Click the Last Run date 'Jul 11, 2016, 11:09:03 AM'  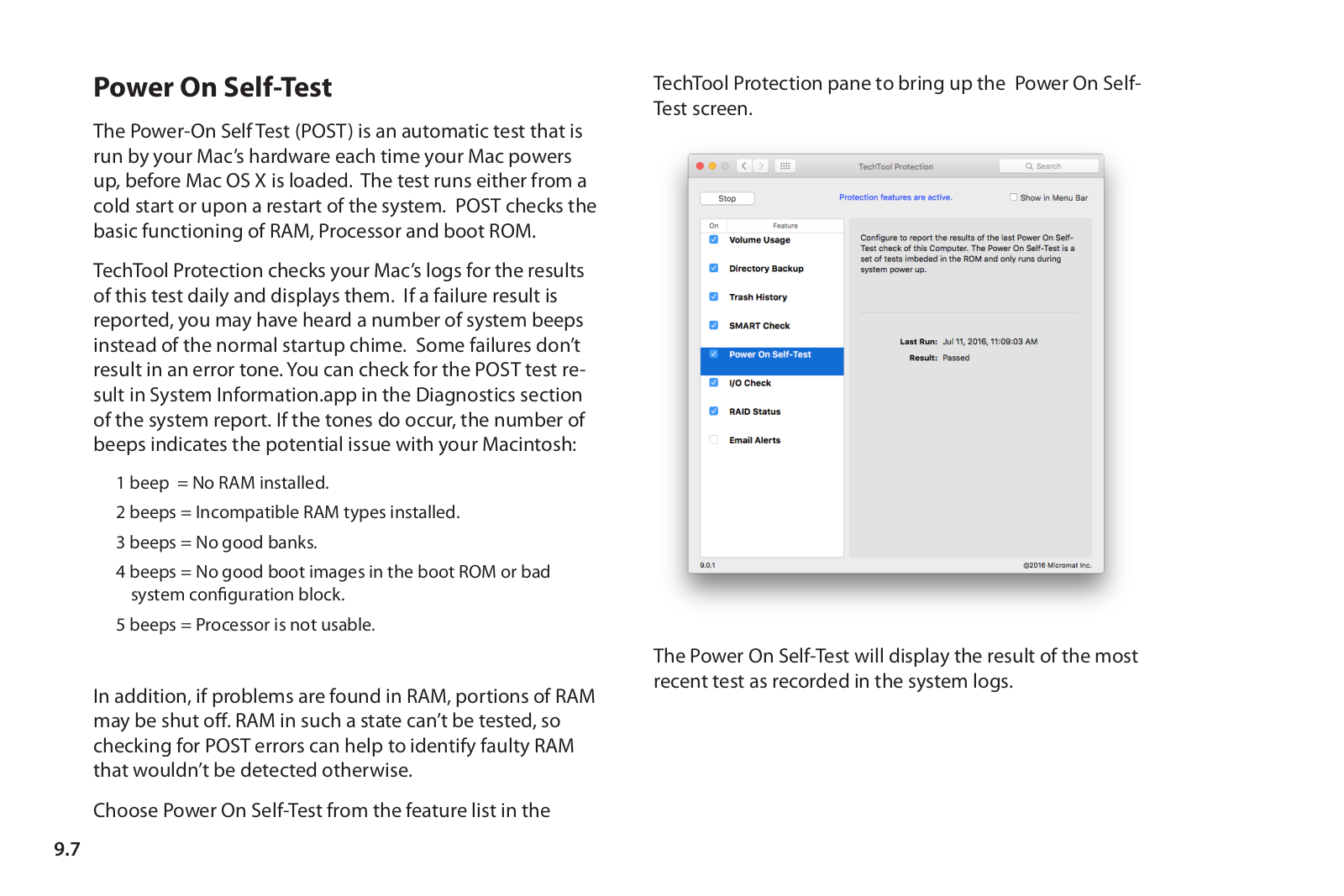click(x=990, y=342)
